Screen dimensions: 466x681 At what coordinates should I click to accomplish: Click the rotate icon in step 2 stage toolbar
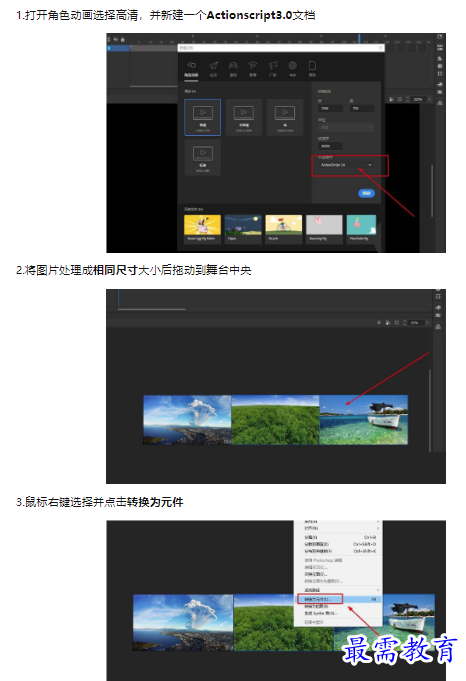click(x=388, y=323)
